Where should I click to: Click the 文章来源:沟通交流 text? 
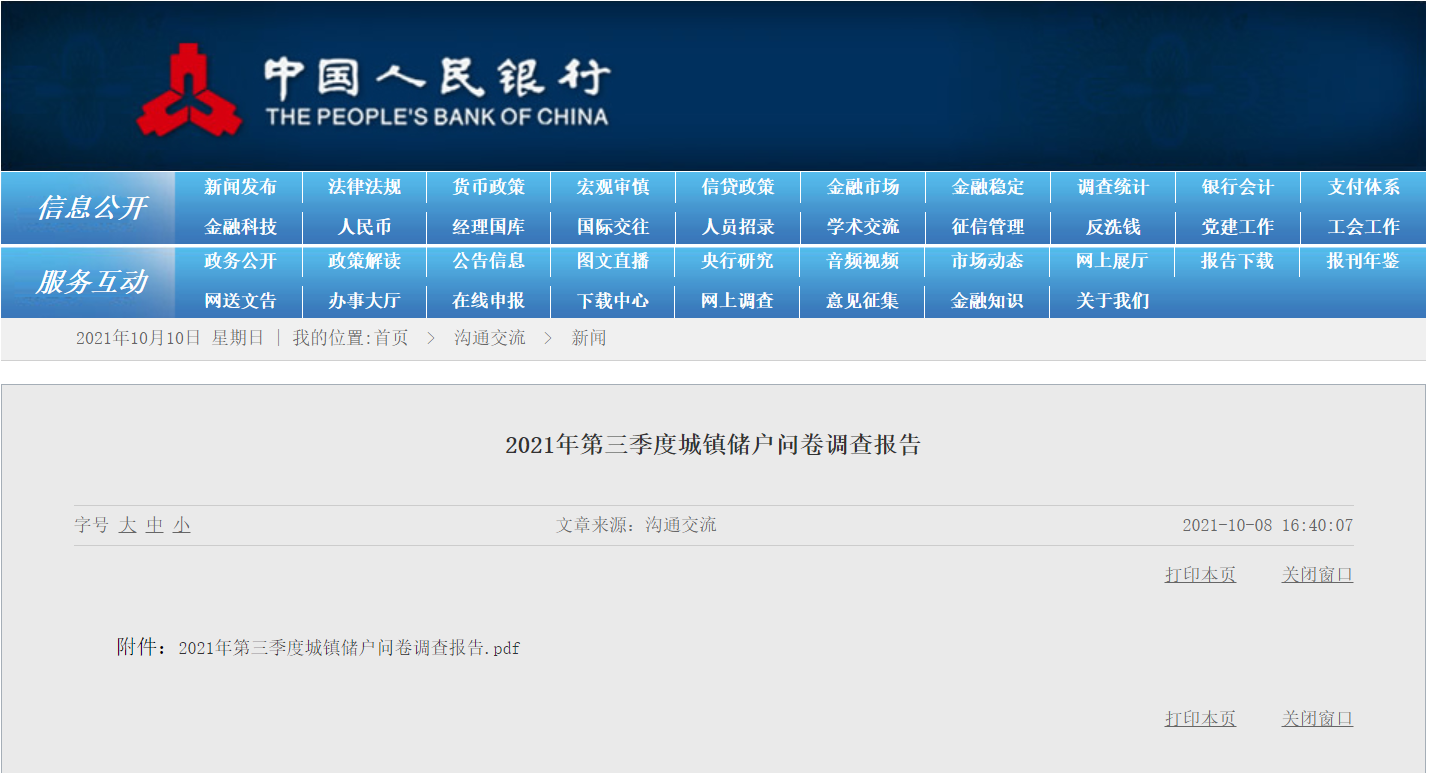[636, 525]
